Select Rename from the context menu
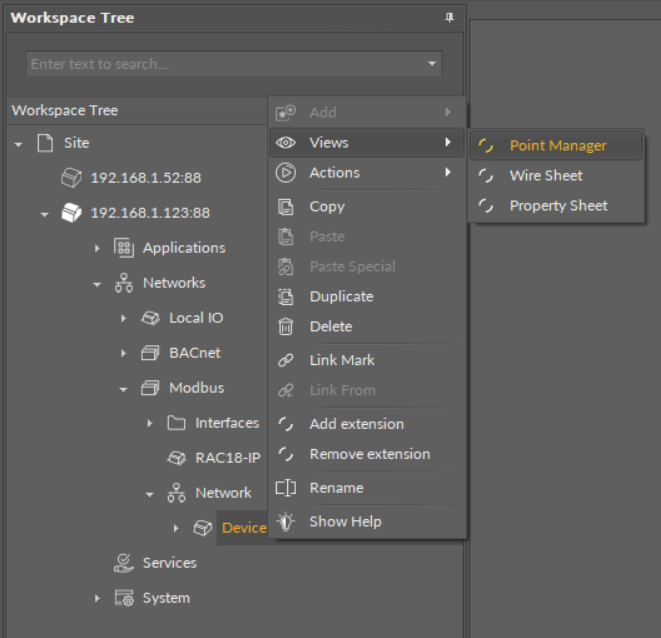Viewport: 661px width, 638px height. coord(336,488)
